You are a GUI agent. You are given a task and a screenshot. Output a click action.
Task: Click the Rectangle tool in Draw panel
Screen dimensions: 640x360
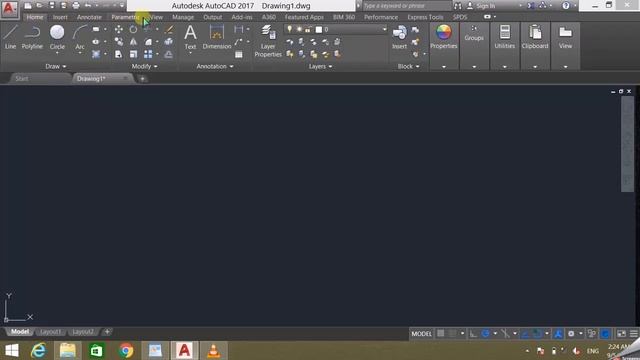(96, 29)
